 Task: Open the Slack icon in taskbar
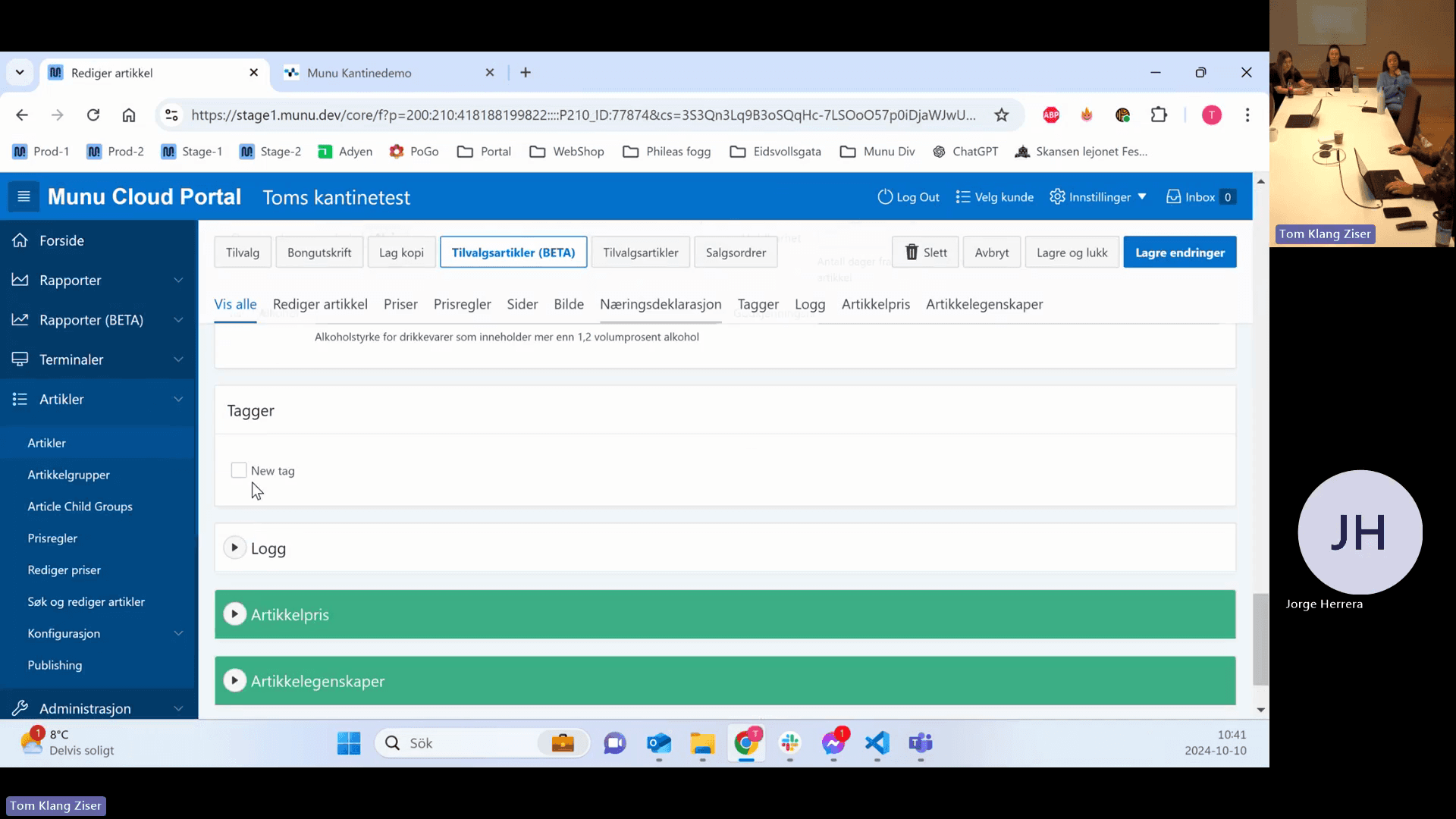click(x=790, y=743)
